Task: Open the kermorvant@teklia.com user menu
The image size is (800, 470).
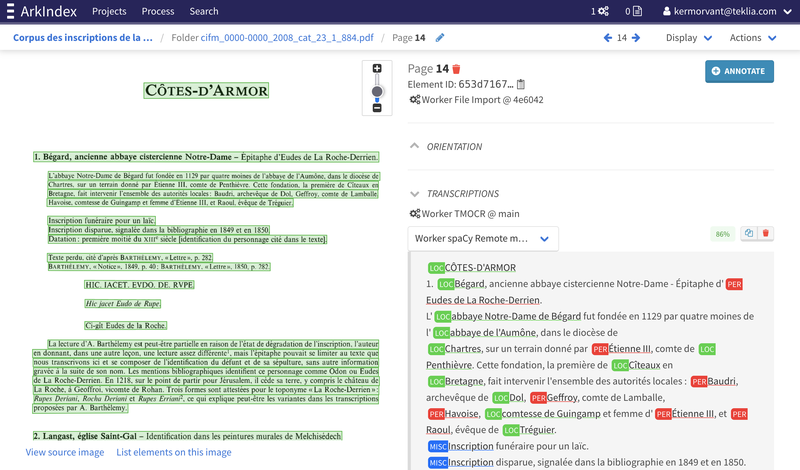Action: coord(727,11)
